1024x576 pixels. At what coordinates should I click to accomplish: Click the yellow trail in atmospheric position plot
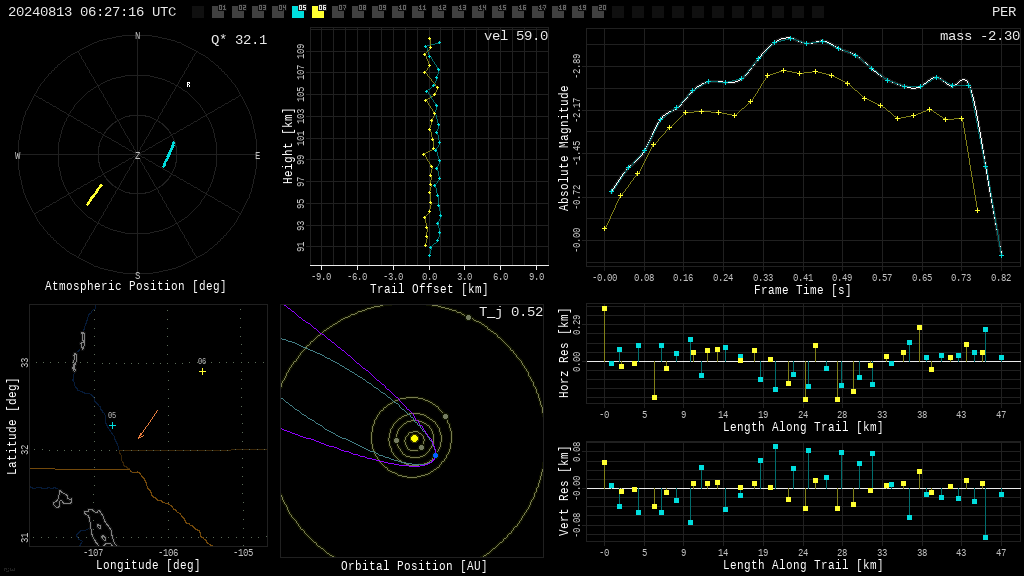95,195
